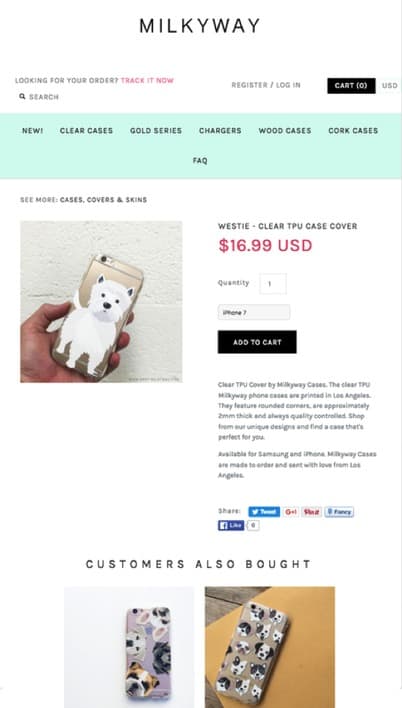Image resolution: width=402 pixels, height=708 pixels.
Task: Like product with Facebook button
Action: pos(231,525)
